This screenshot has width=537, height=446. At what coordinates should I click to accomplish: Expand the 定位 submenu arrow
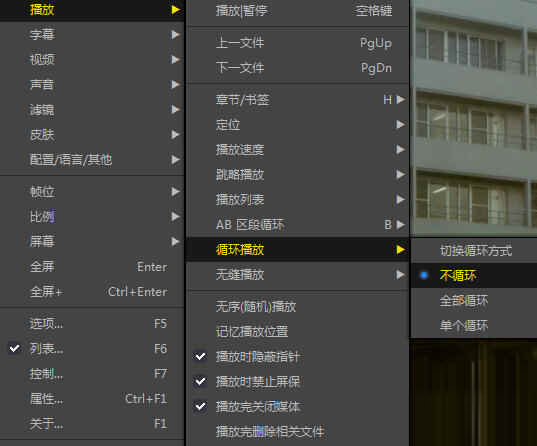click(400, 124)
